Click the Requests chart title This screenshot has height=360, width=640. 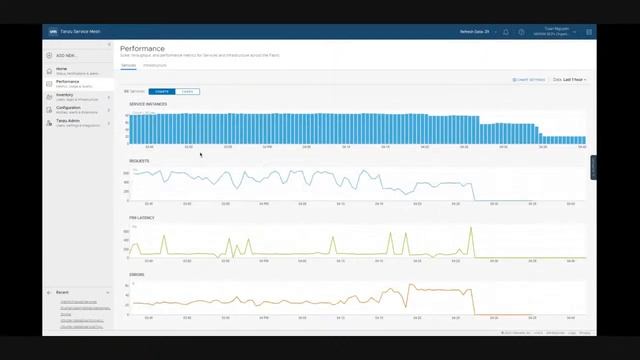click(x=139, y=161)
